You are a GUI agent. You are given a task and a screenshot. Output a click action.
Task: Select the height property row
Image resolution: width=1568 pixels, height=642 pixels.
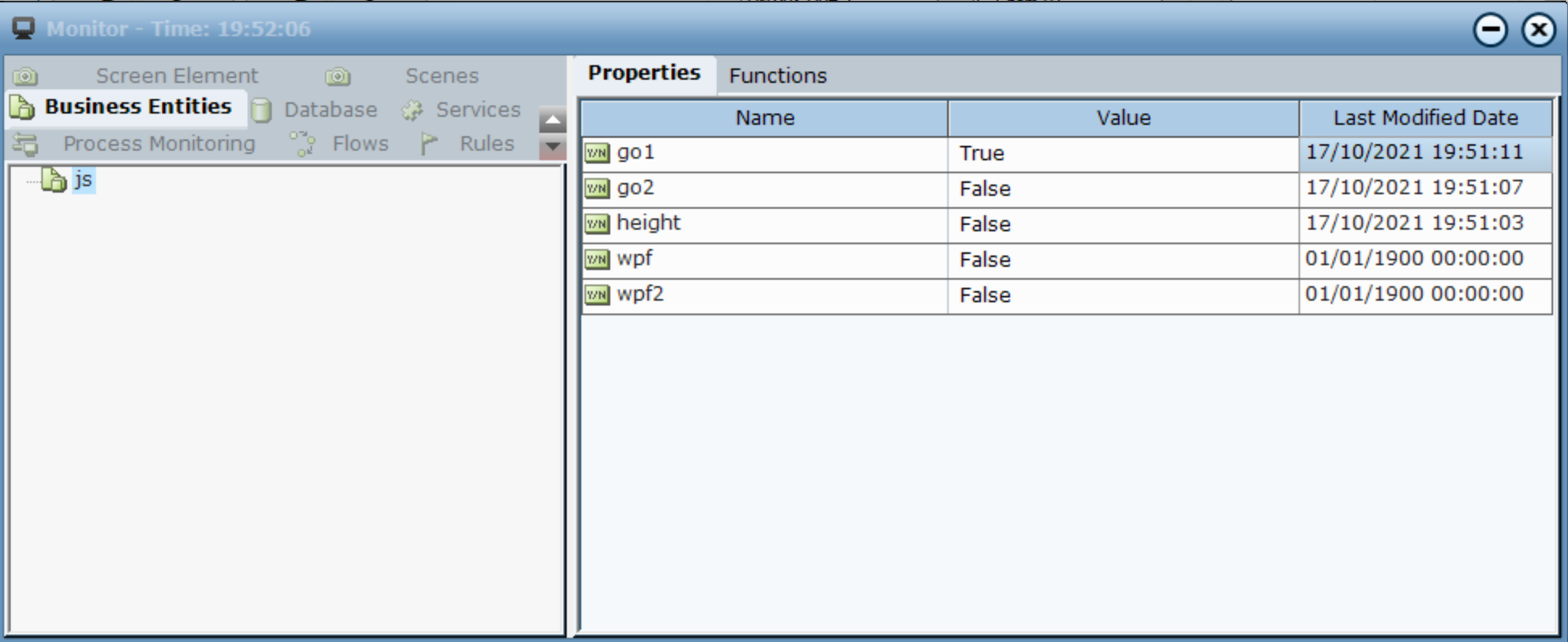648,223
